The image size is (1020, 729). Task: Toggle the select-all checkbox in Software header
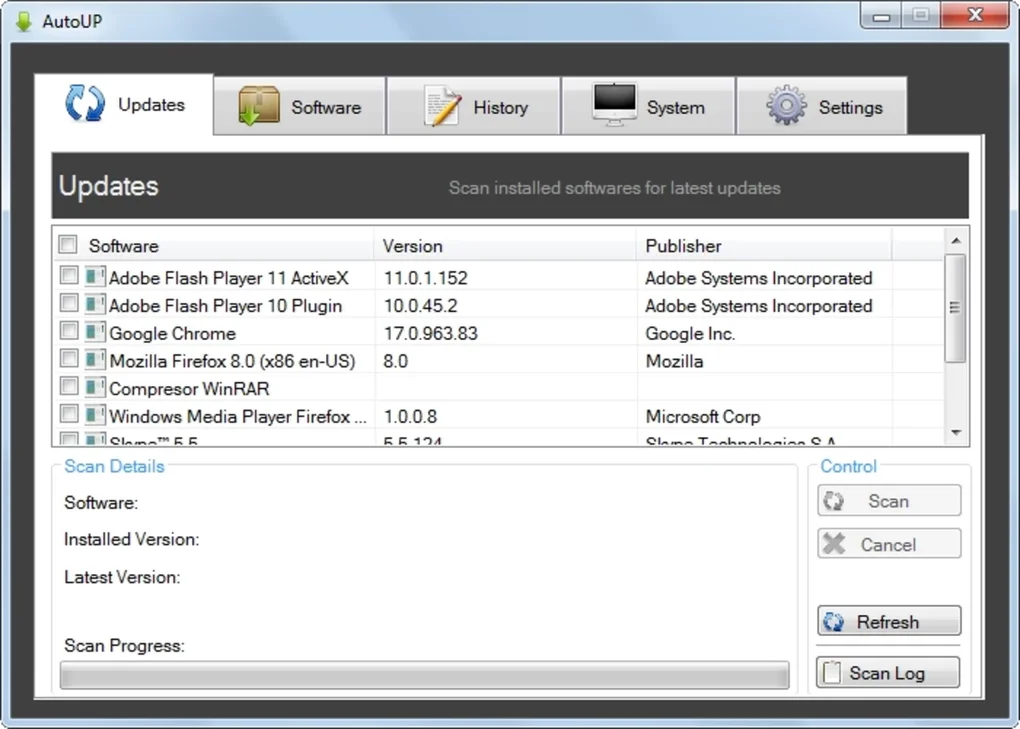coord(68,245)
